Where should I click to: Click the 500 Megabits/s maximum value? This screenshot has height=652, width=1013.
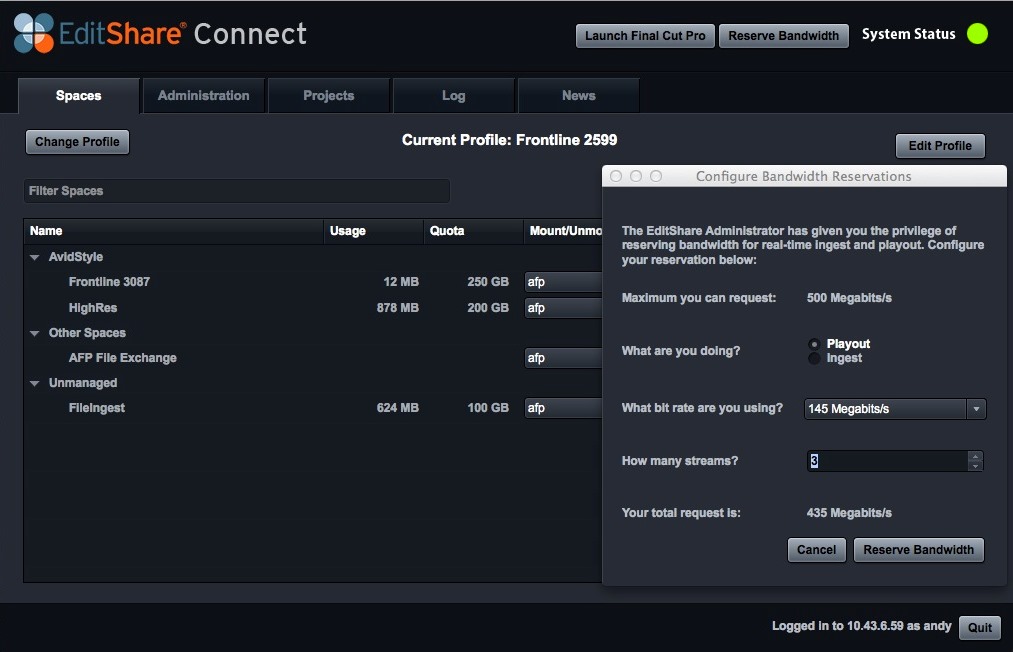[849, 298]
